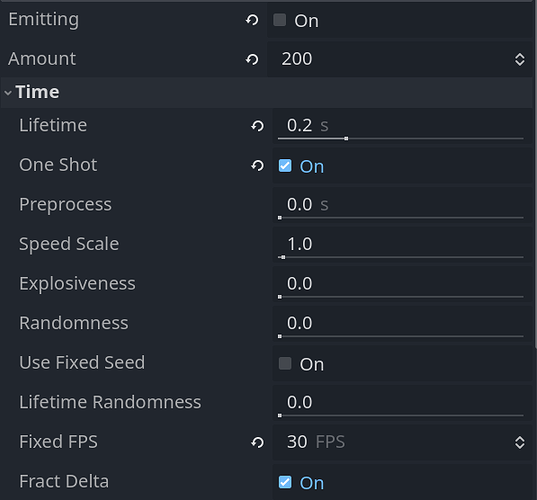Click the Fixed FPS stepper arrows

[520, 442]
